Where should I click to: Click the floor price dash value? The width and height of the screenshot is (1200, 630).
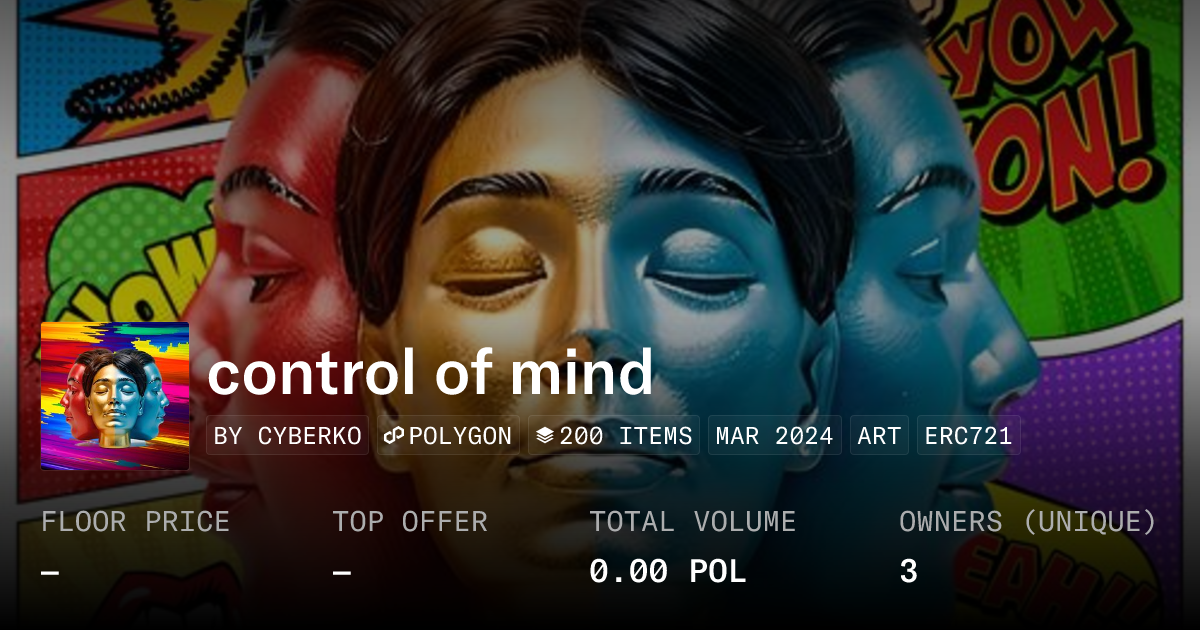click(50, 573)
